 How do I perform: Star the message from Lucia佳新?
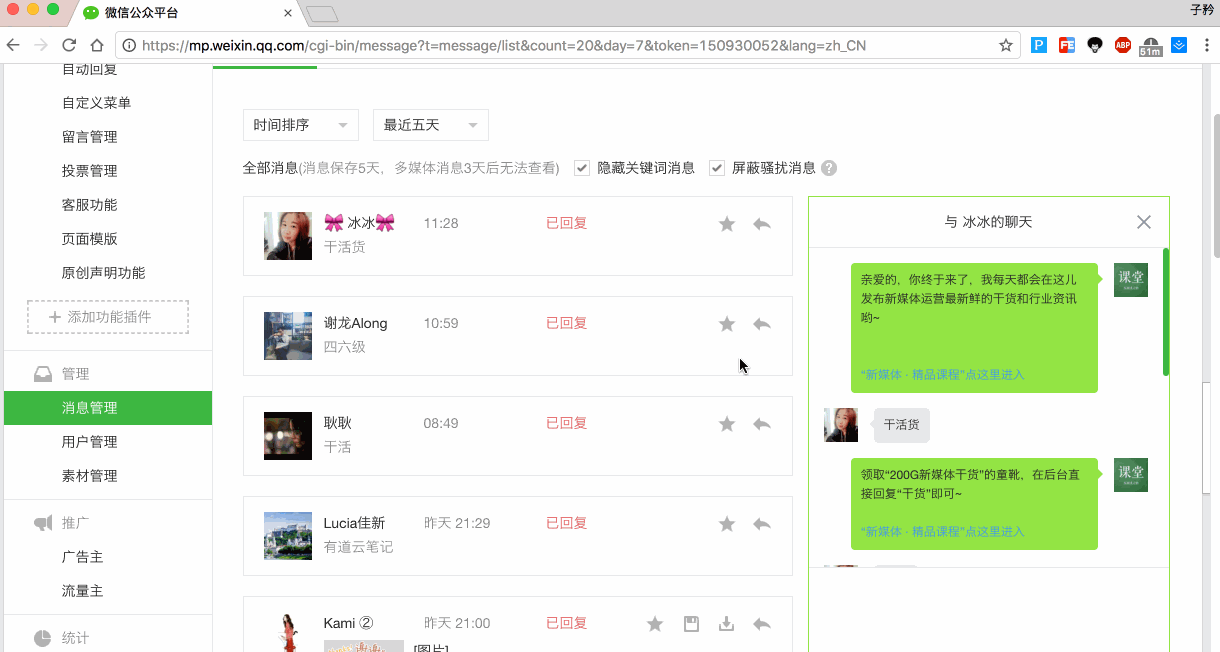coord(727,524)
